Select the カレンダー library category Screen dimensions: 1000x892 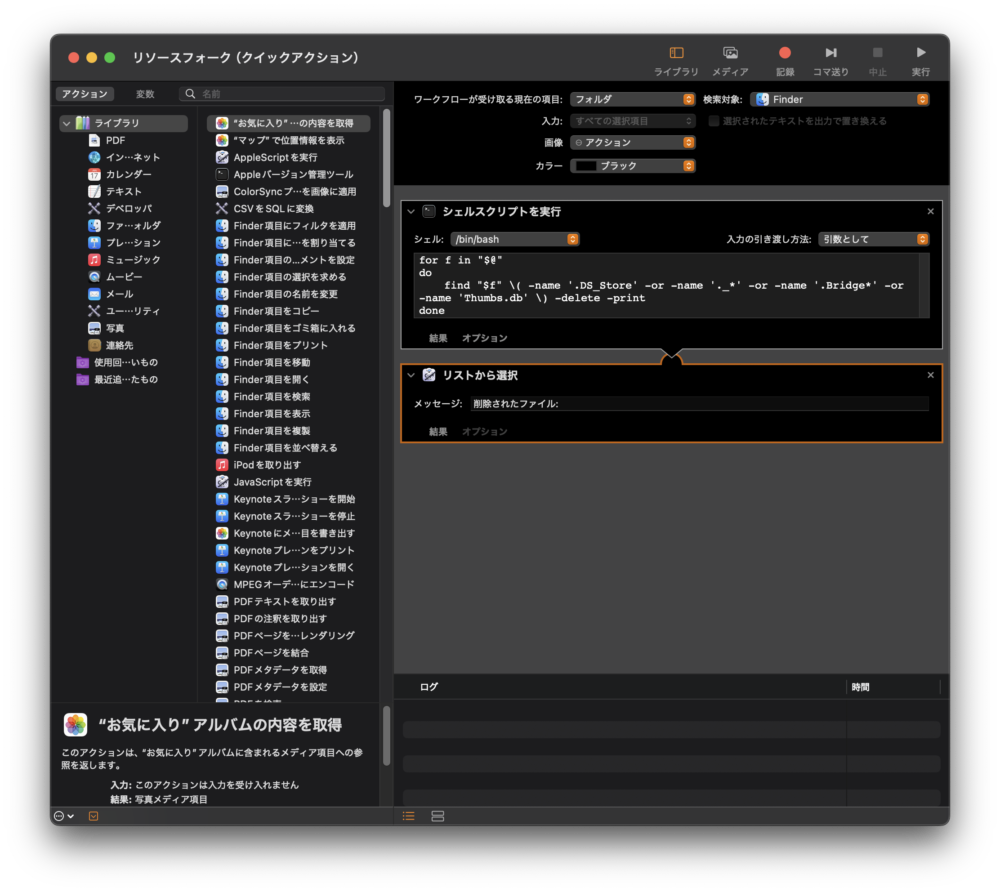(128, 174)
